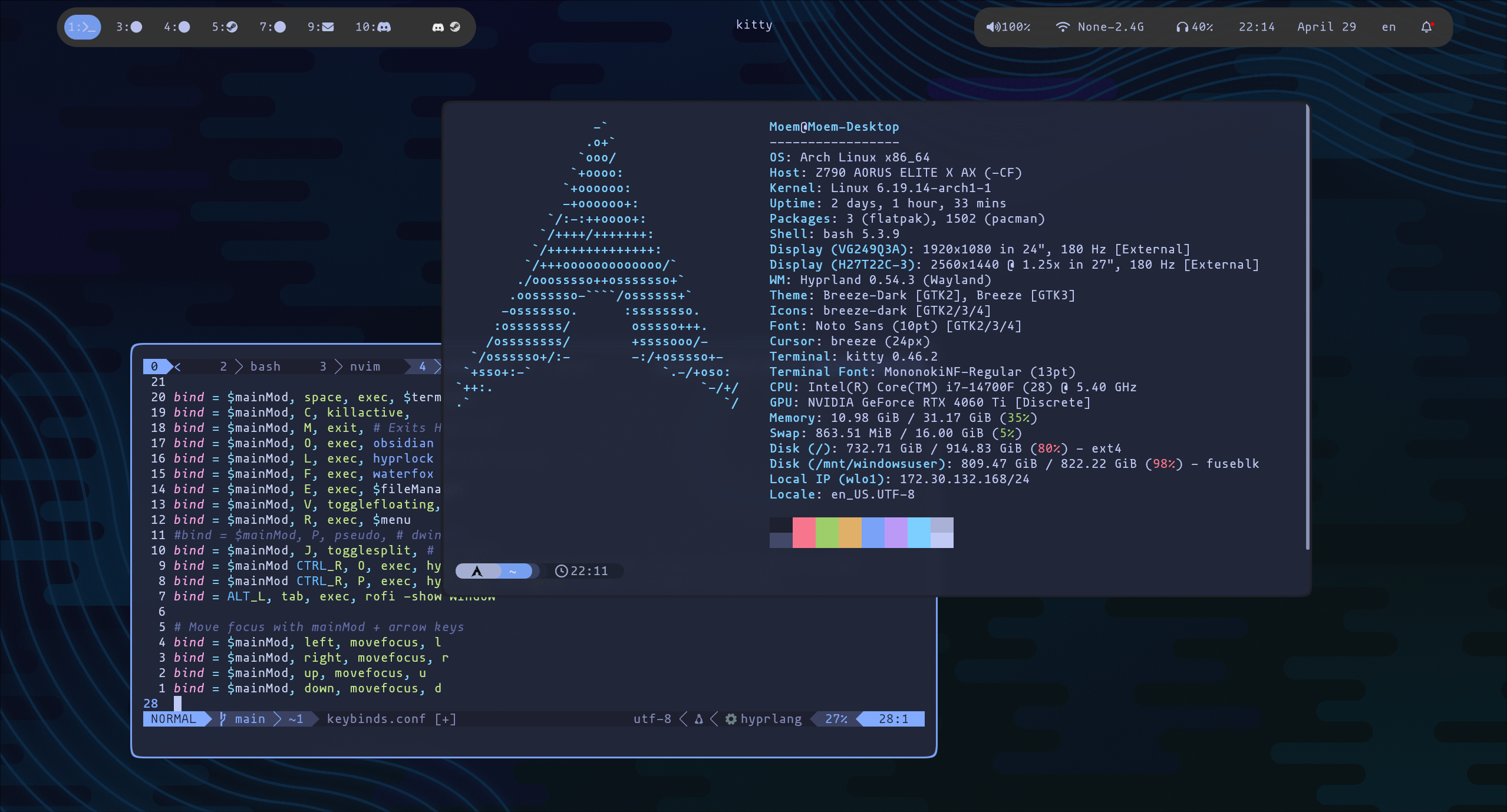
Task: Toggle the en keyboard layout indicator
Action: click(x=1389, y=27)
